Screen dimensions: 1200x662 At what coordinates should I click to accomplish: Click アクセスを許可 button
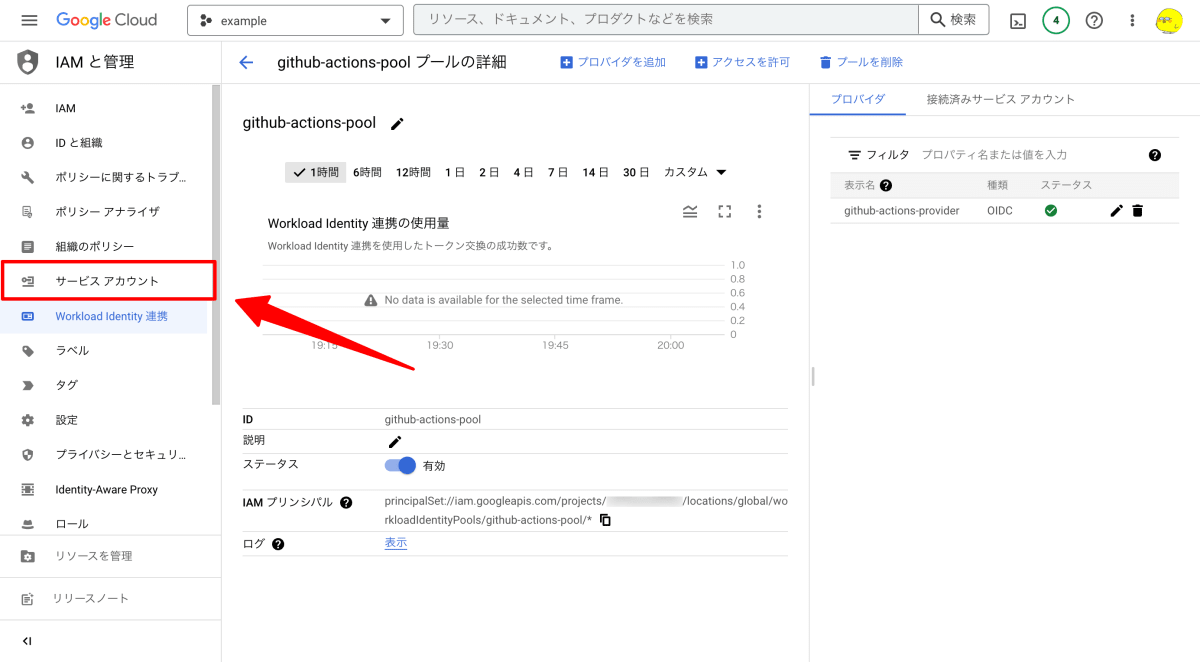point(742,62)
